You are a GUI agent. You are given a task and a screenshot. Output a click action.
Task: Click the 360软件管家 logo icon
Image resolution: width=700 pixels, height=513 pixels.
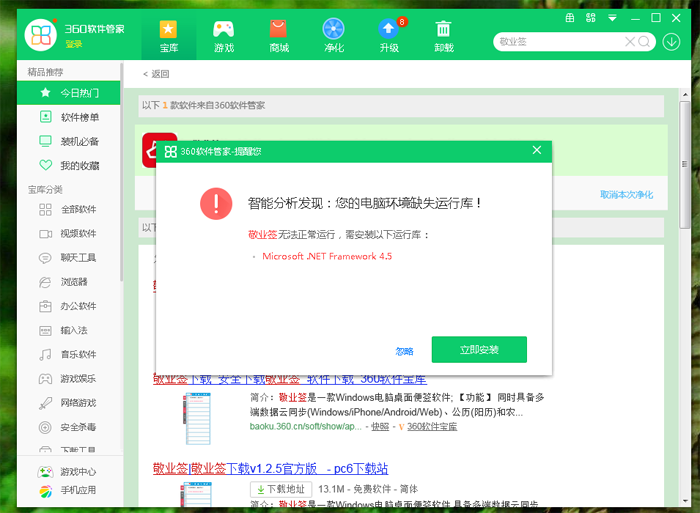tap(41, 35)
